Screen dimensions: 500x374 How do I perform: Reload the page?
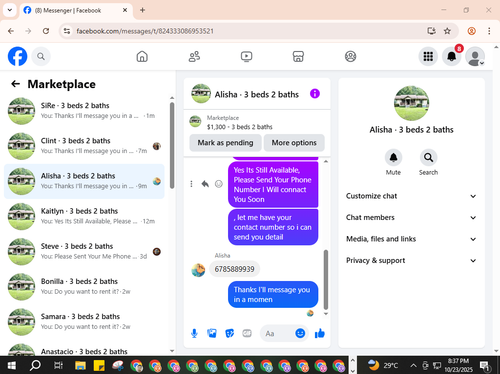pos(46,31)
